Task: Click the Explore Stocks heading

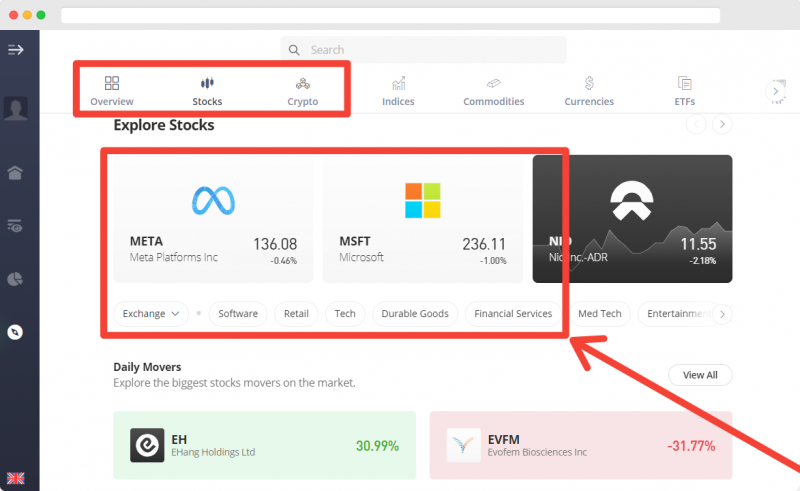Action: click(164, 125)
